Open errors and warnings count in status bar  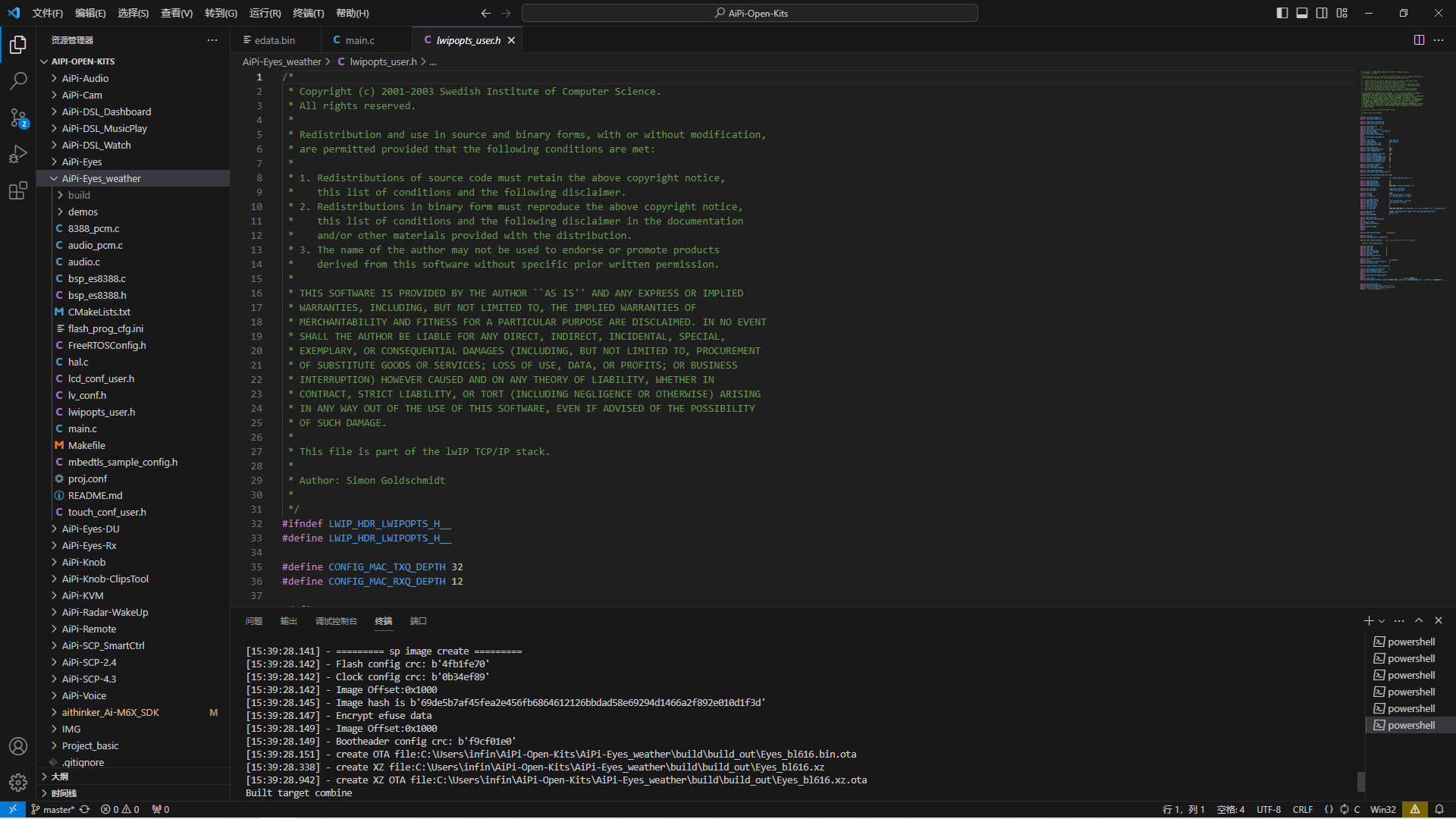click(x=120, y=809)
